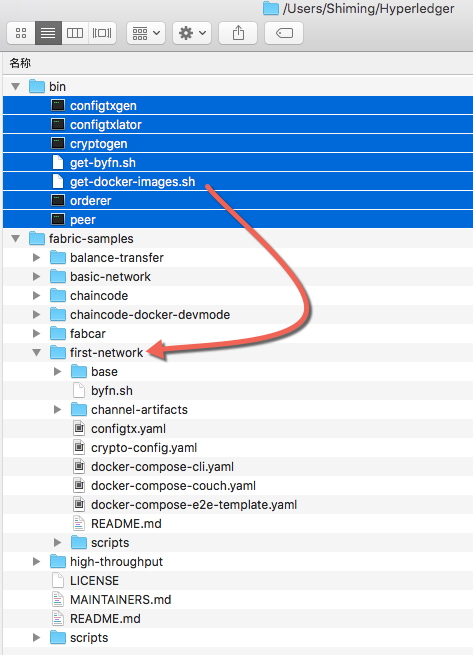Click the first-network folder icon

(x=58, y=353)
